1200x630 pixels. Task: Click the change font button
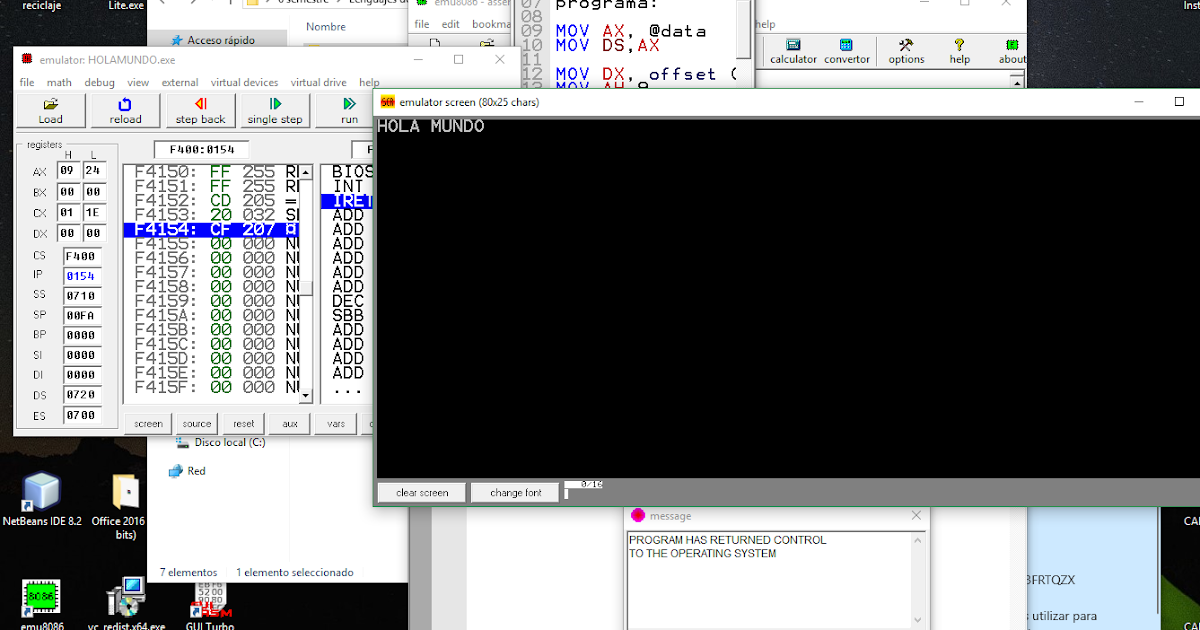click(x=514, y=491)
